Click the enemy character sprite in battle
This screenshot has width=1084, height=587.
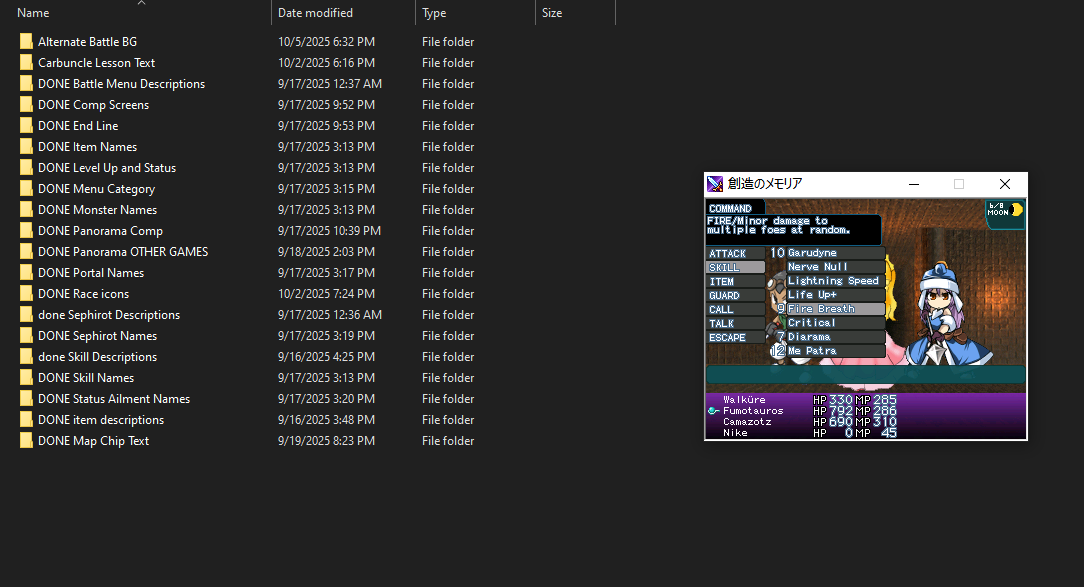948,313
